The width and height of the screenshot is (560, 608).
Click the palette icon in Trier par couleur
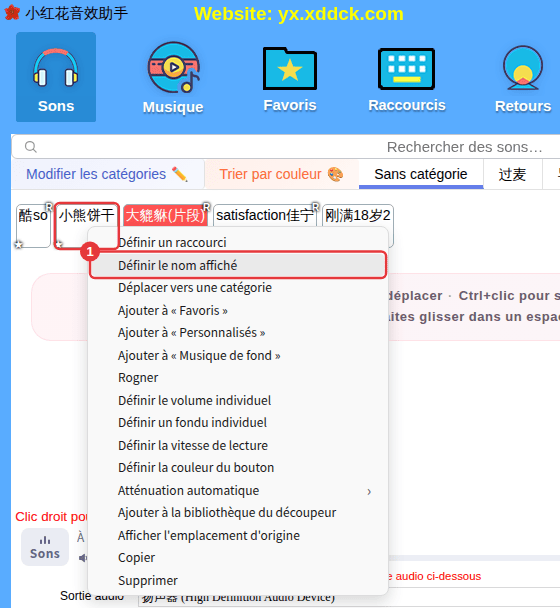click(335, 174)
